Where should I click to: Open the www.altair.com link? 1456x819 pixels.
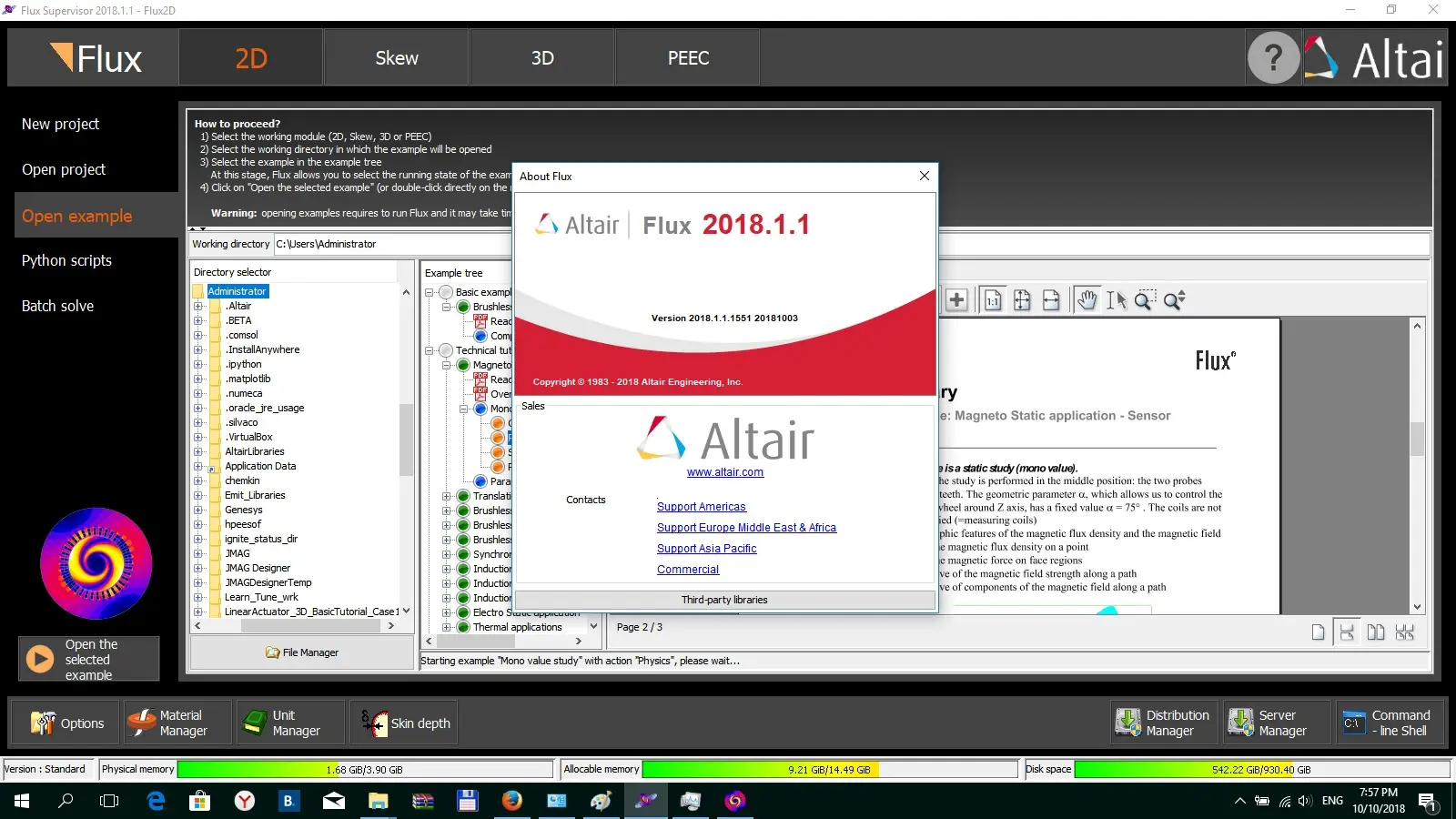point(725,472)
